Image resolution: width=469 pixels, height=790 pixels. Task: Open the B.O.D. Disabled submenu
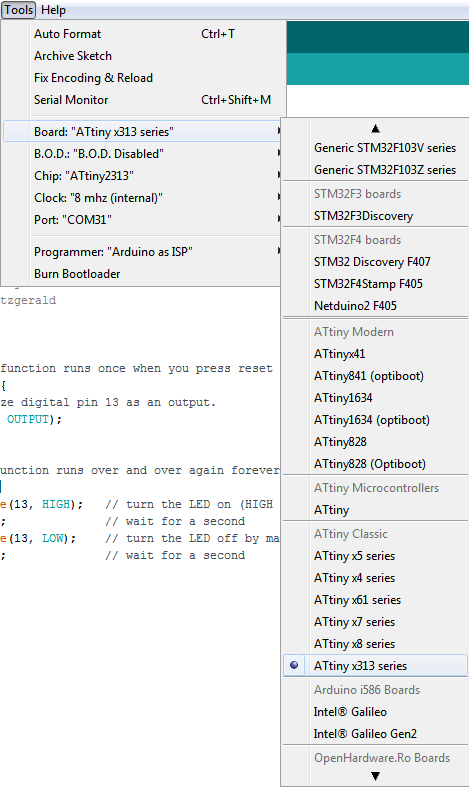(142, 154)
